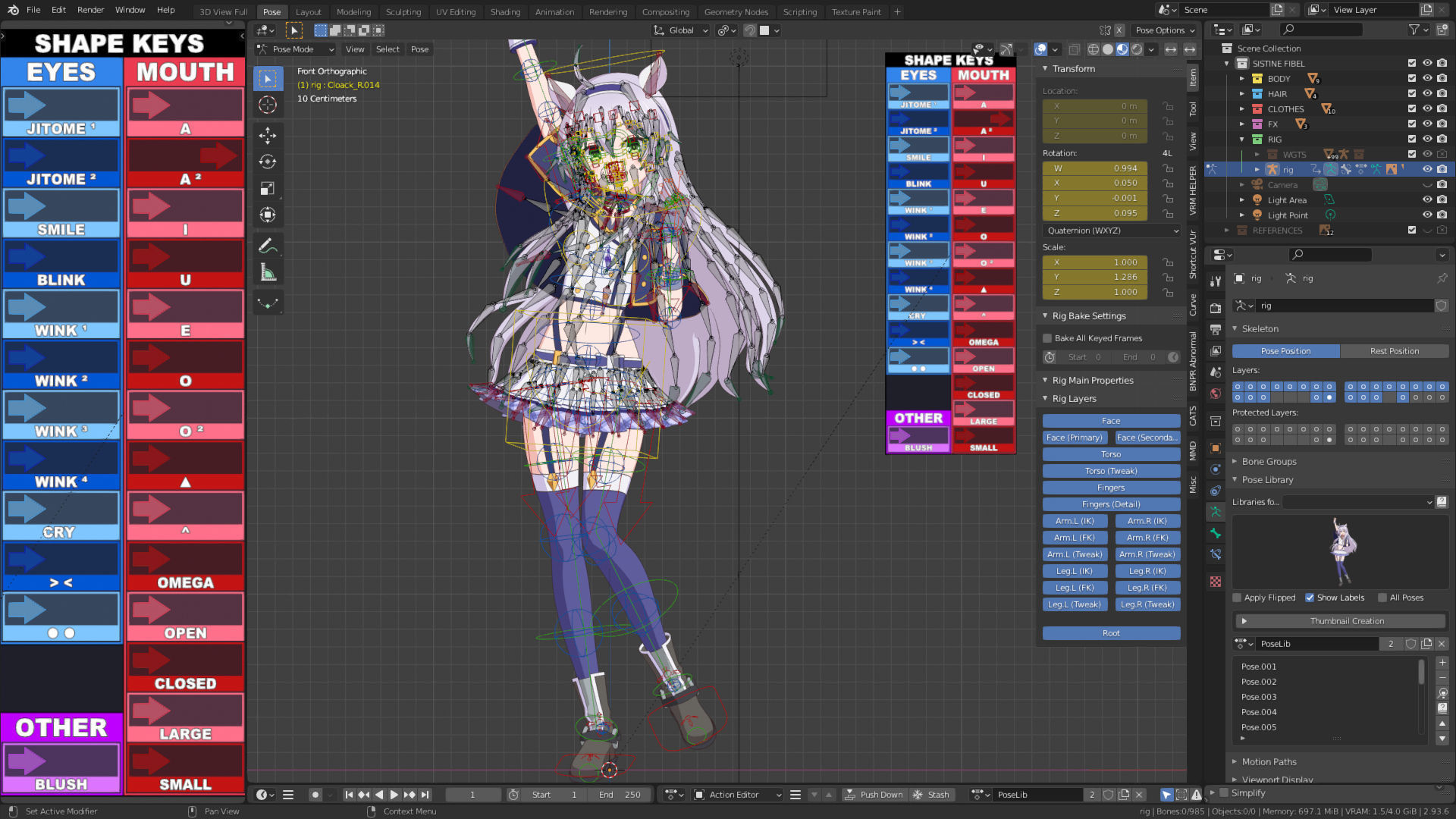
Task: Toggle X-ray display in viewport header
Action: [x=1075, y=49]
